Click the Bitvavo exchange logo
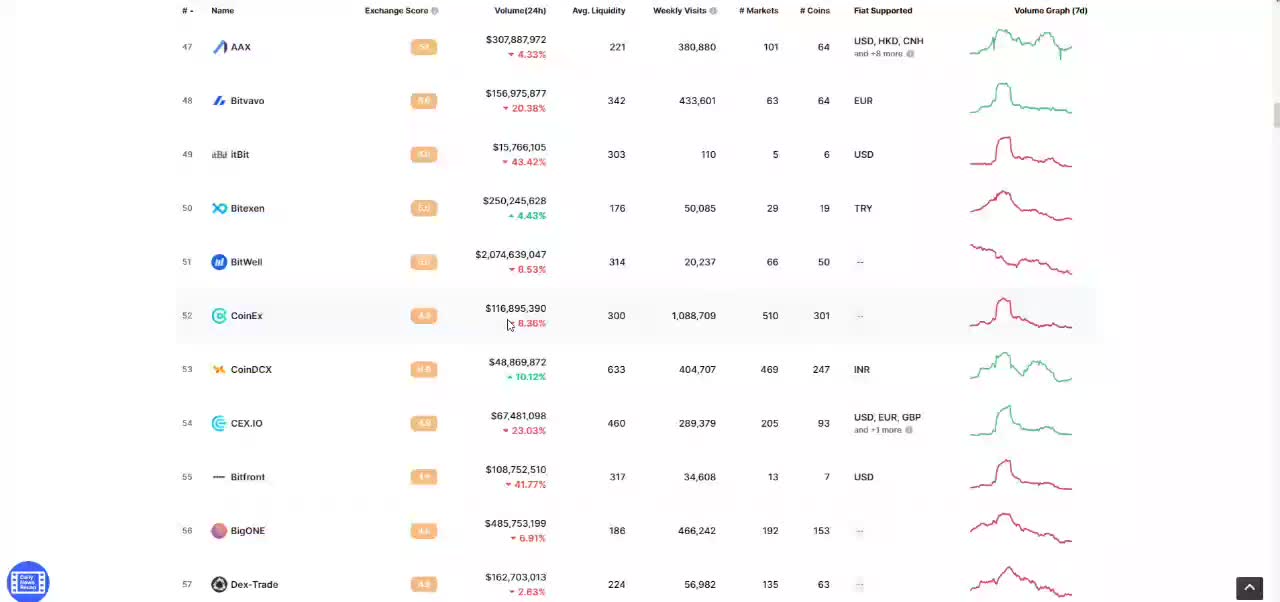 (x=219, y=101)
